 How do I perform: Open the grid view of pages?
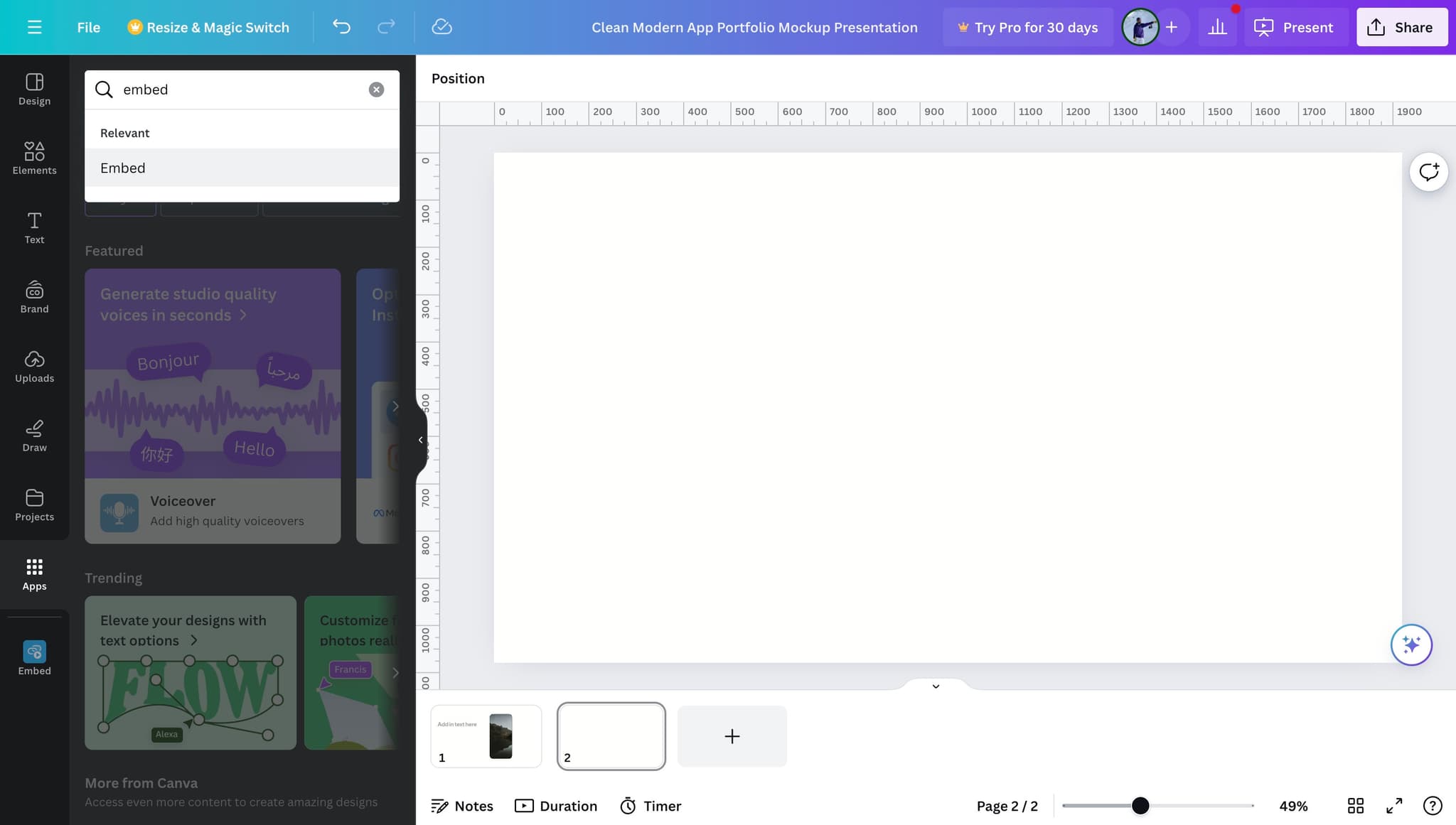click(x=1355, y=805)
